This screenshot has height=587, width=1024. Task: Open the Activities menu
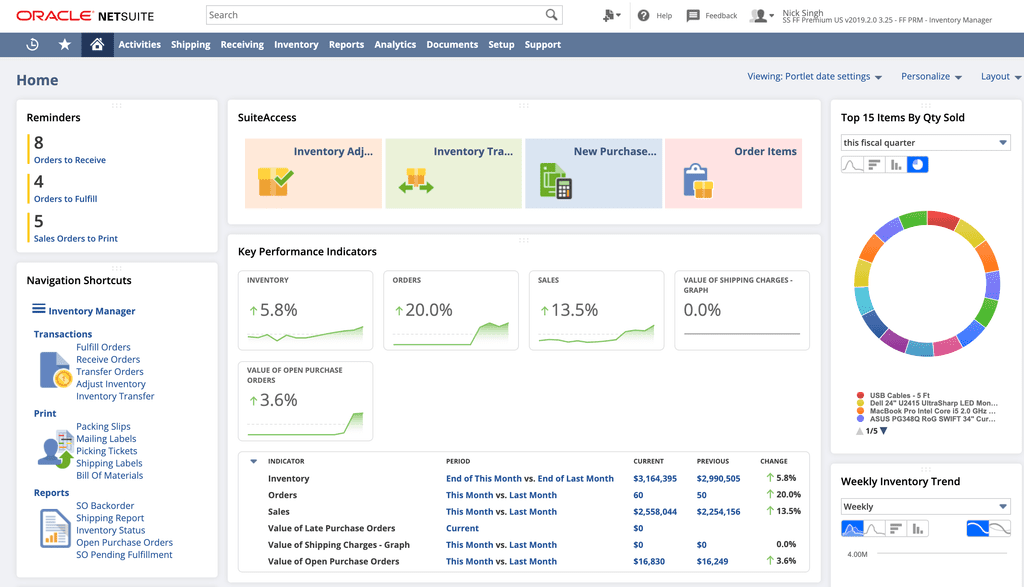click(139, 44)
